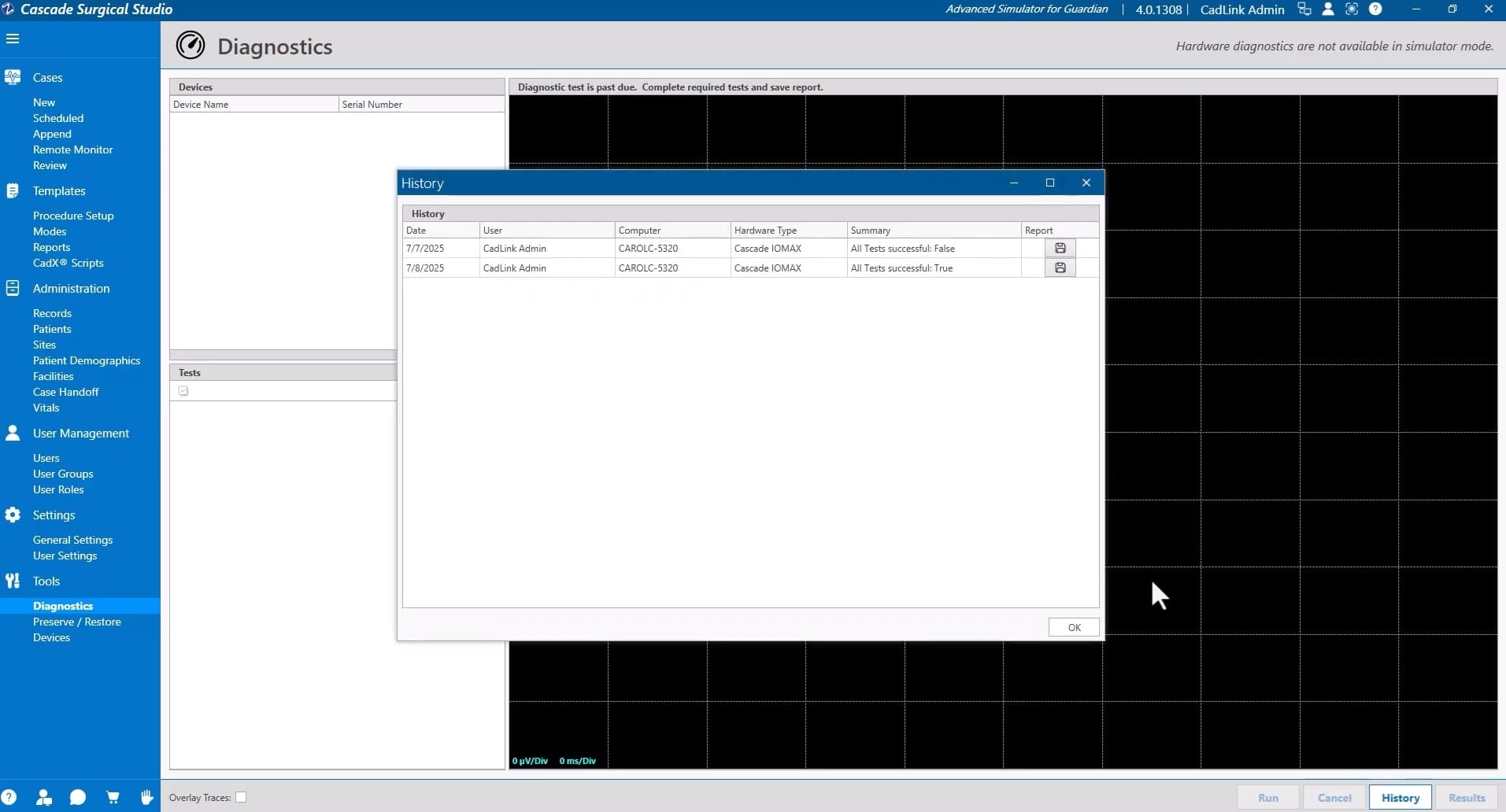Click the screen capture icon in title bar
This screenshot has width=1506, height=812.
click(1352, 9)
